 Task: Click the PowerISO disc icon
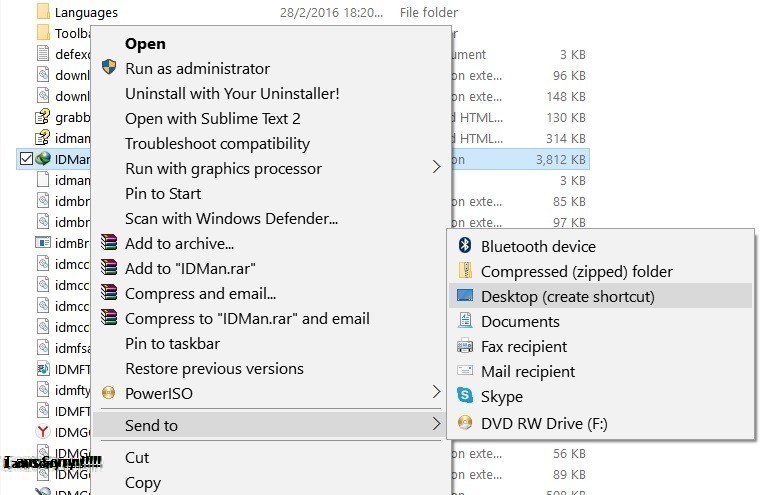[109, 393]
